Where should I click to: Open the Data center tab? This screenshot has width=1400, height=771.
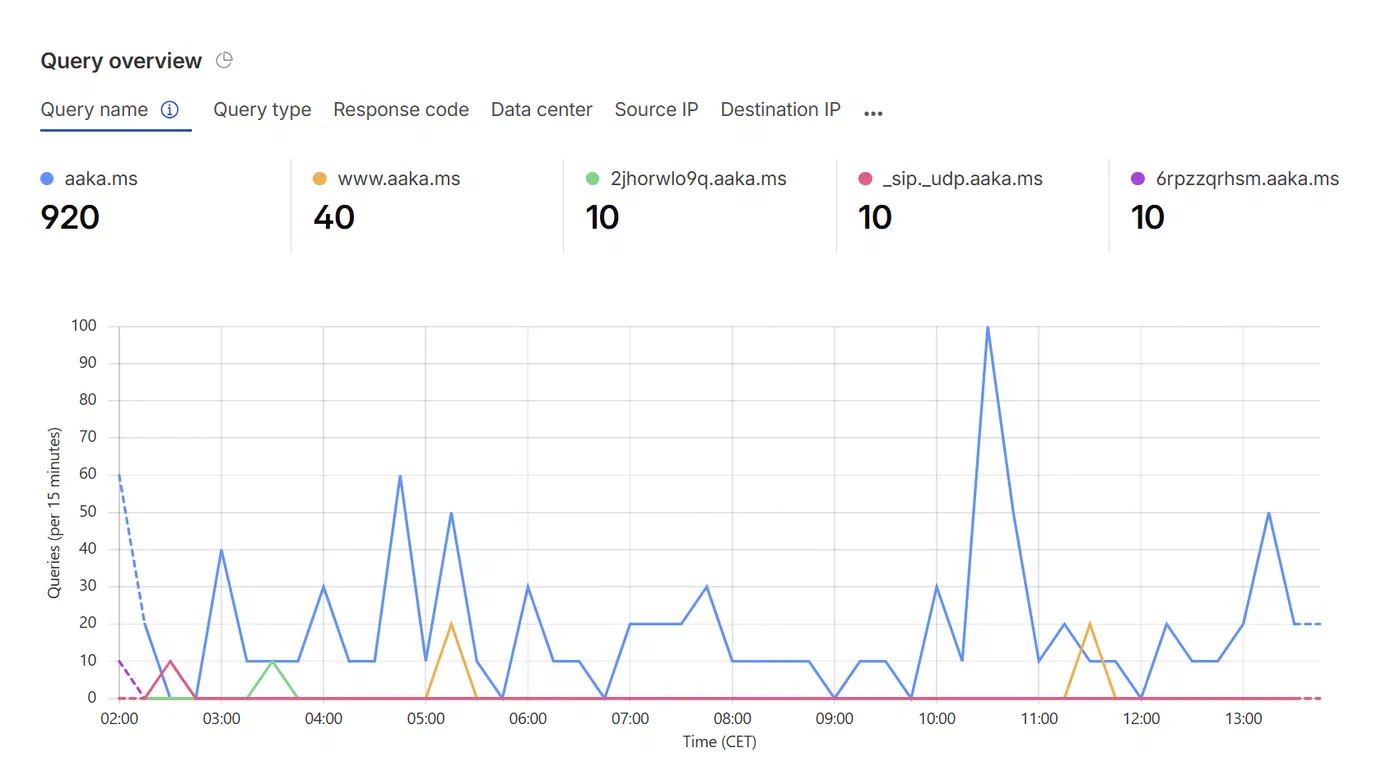click(542, 110)
